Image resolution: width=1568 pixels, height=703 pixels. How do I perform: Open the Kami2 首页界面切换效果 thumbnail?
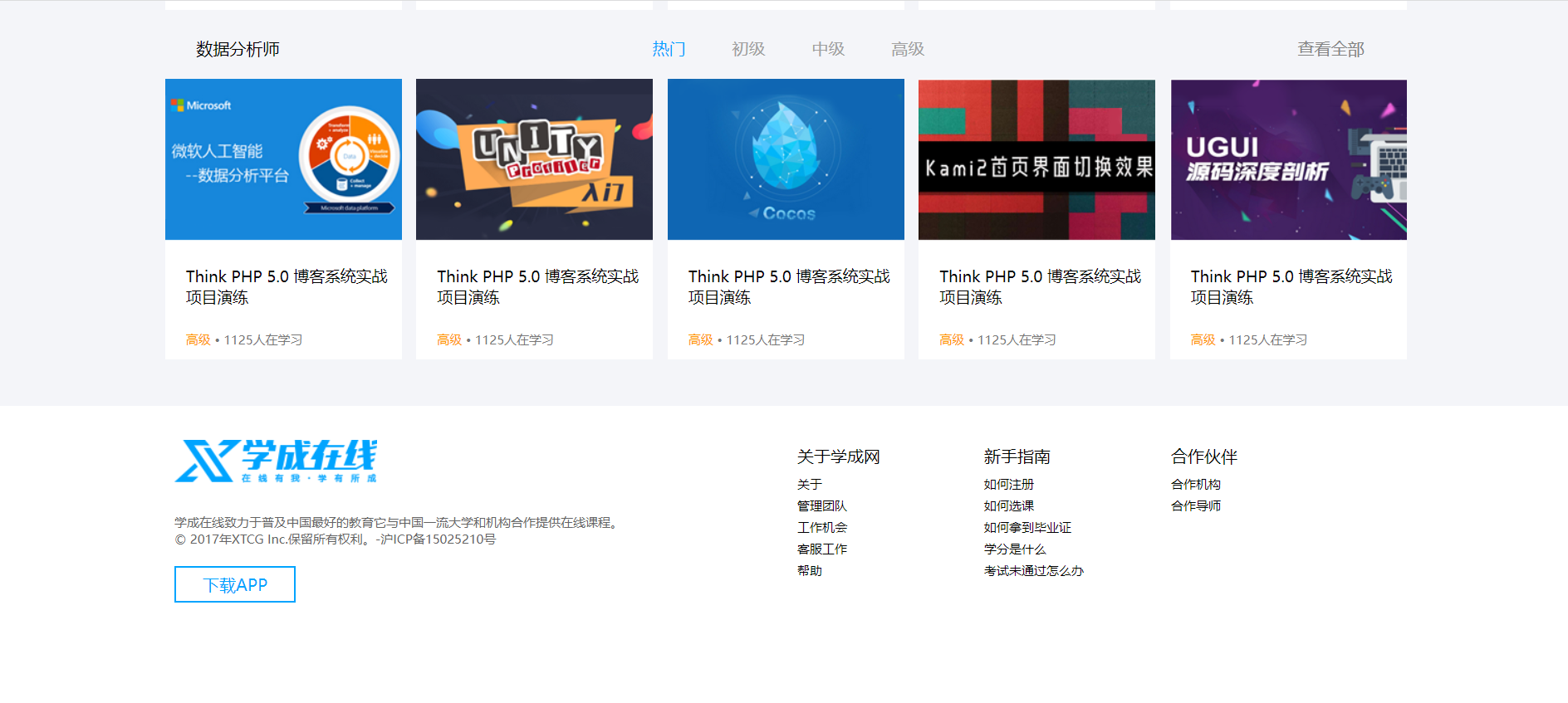pyautogui.click(x=1036, y=159)
